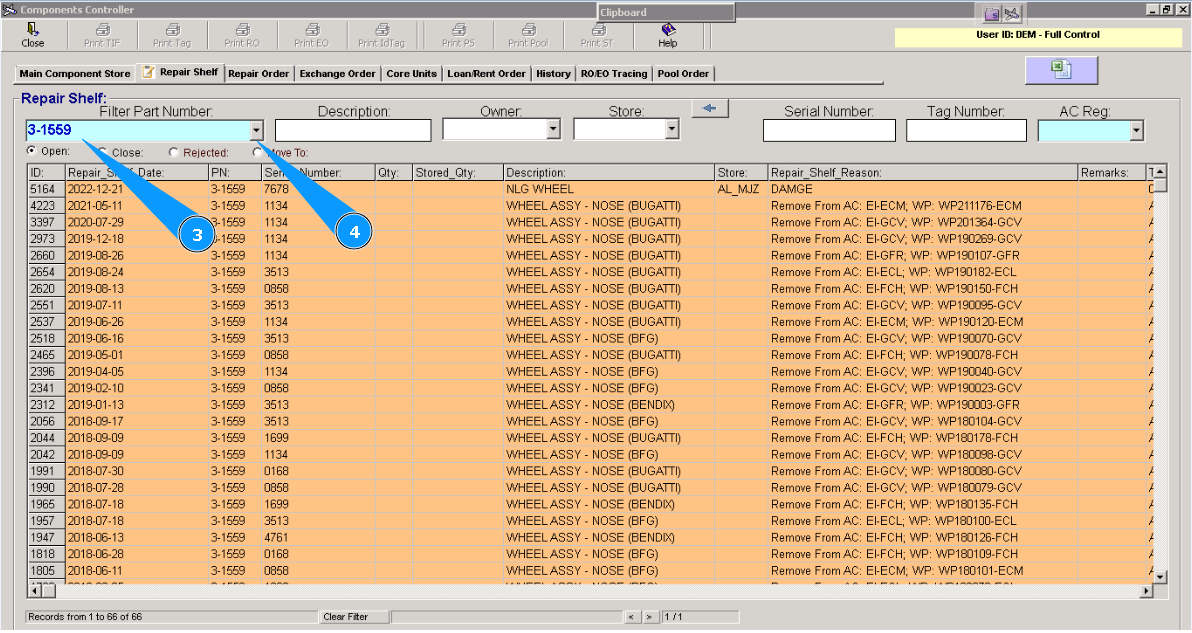The height and width of the screenshot is (633, 1192).
Task: Click the Repair_Shelf_Reason column header
Action: coord(922,172)
